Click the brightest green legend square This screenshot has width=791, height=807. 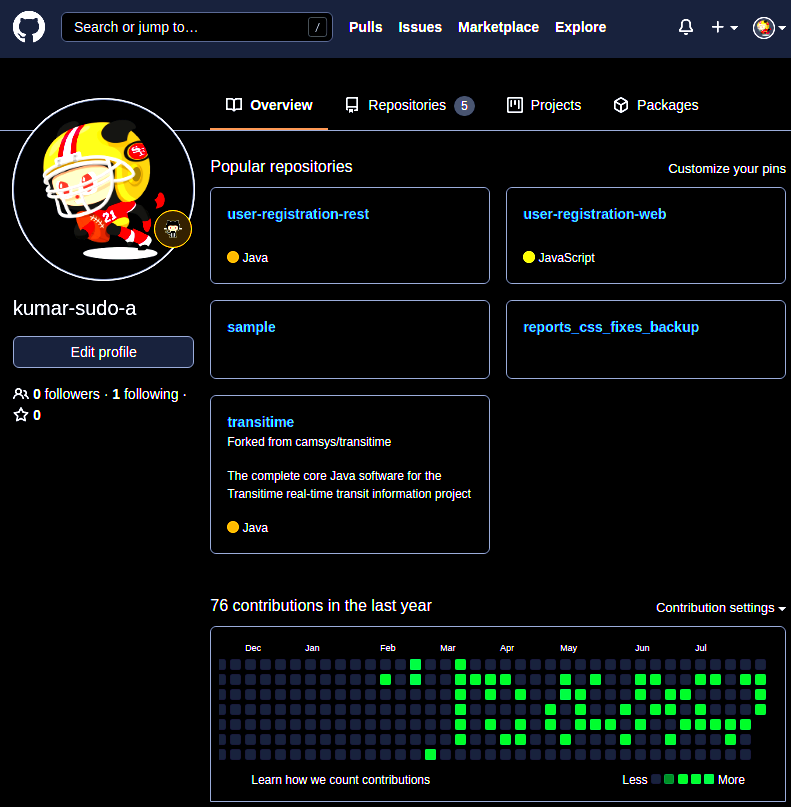coord(709,779)
